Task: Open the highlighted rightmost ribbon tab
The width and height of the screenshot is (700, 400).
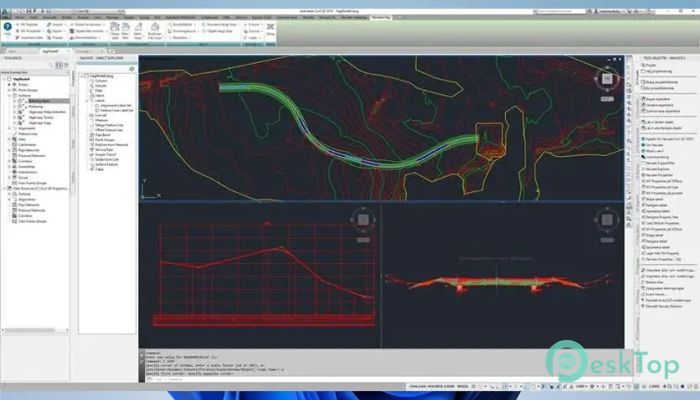Action: 379,18
